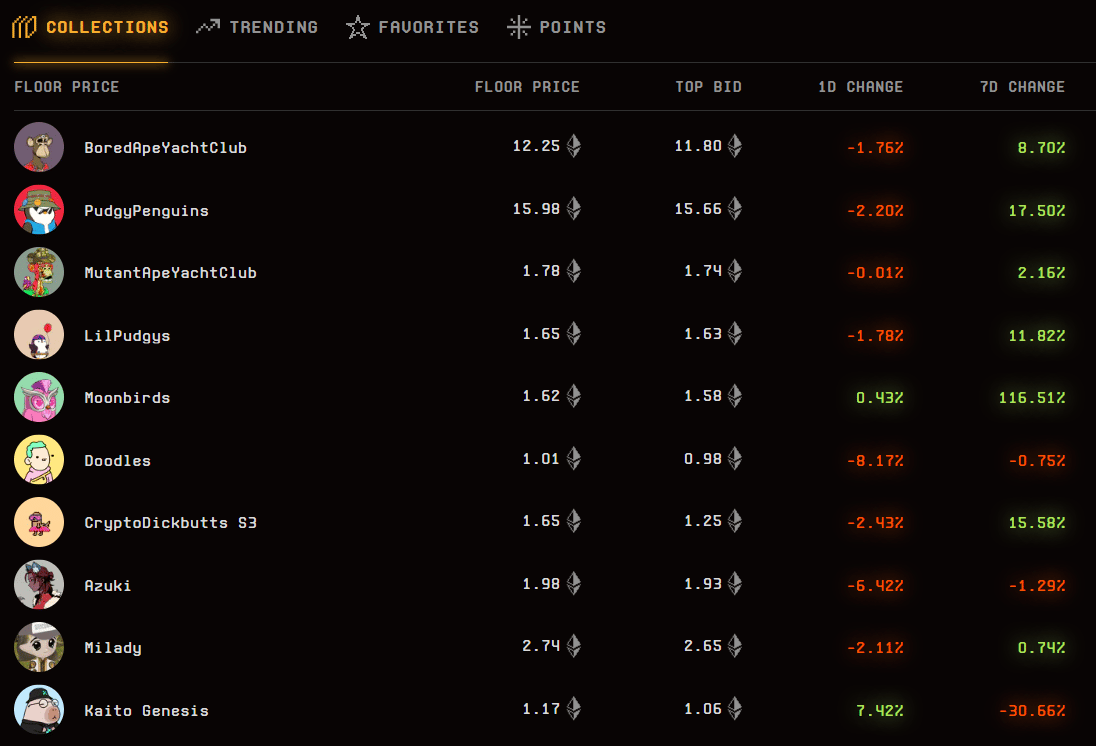Select the Azuki name
Screen dimensions: 1096x746
108,586
